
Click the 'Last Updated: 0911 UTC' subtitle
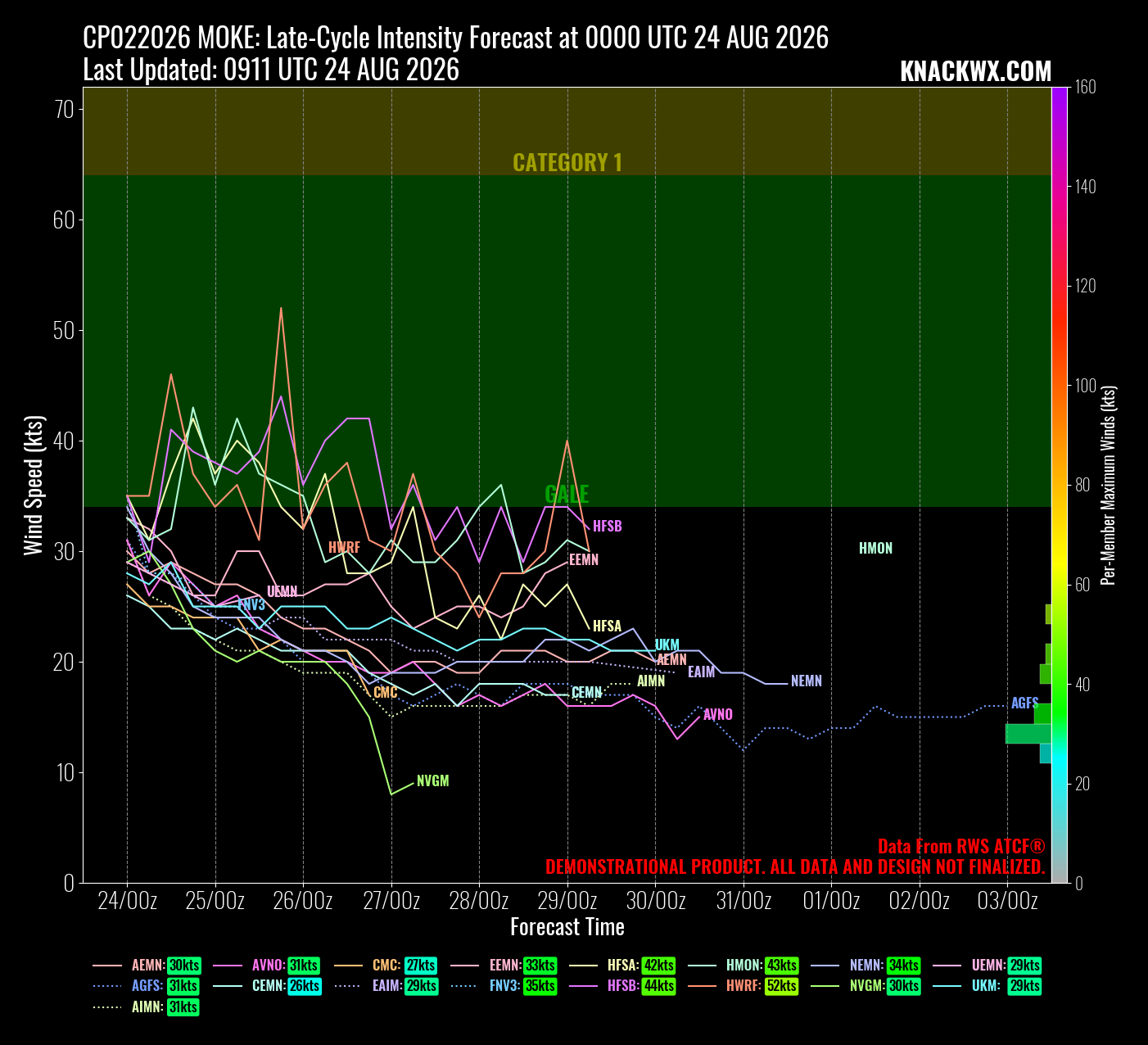point(271,70)
